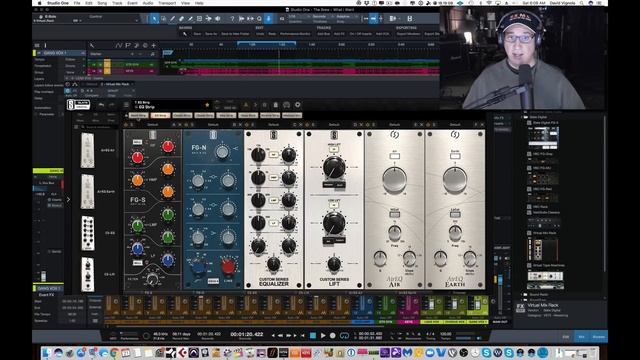The width and height of the screenshot is (640, 360).
Task: Click Save As in the macro toolbar
Action: (211, 34)
